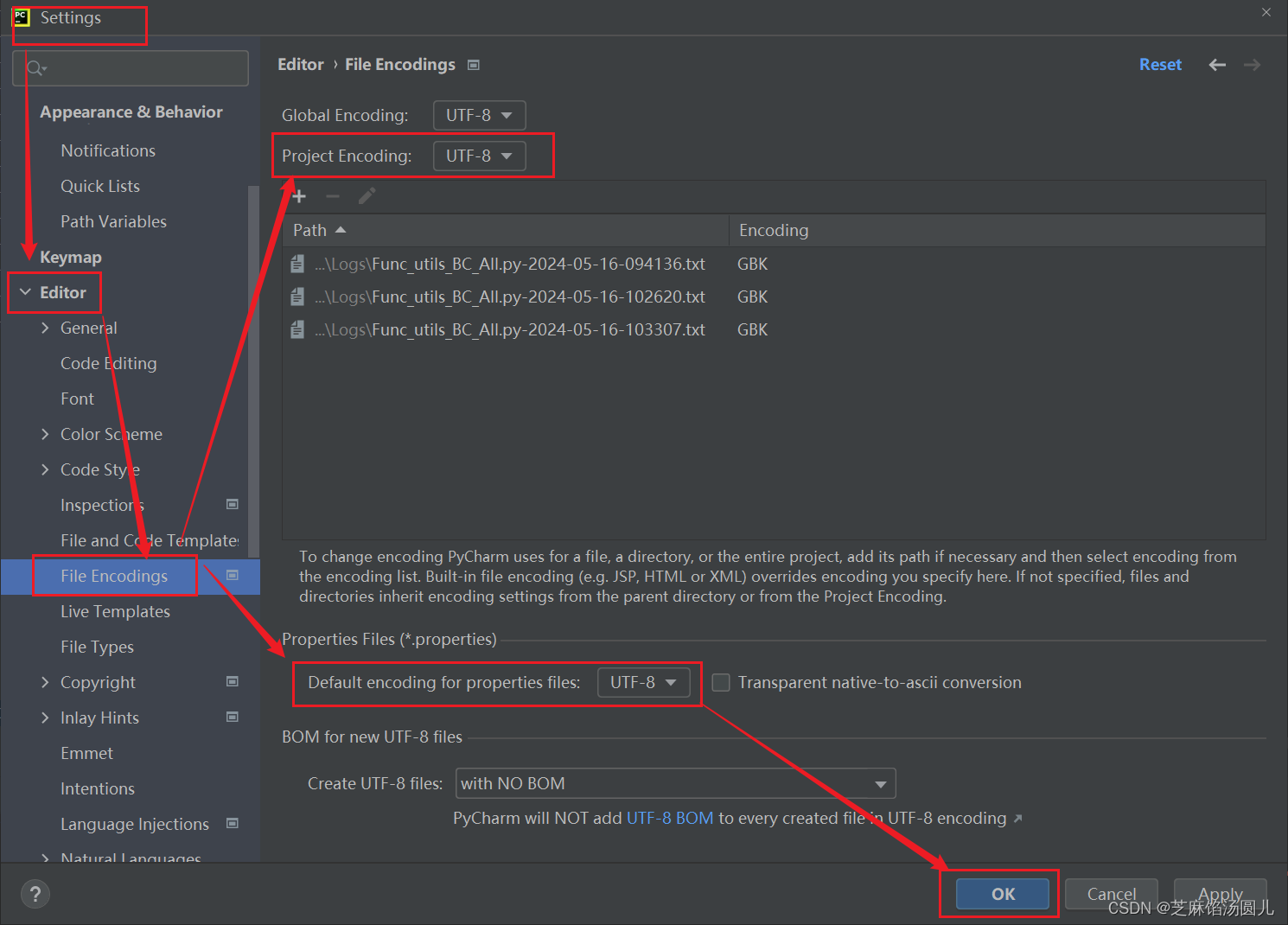
Task: Click project icon on Copyright row
Action: click(233, 681)
